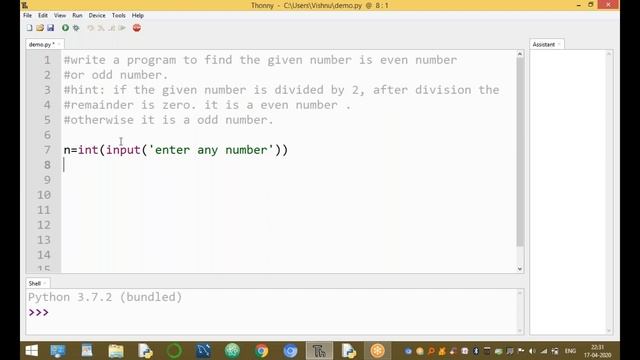Click the Resume debugger icon
This screenshot has width=640, height=360.
(122, 28)
